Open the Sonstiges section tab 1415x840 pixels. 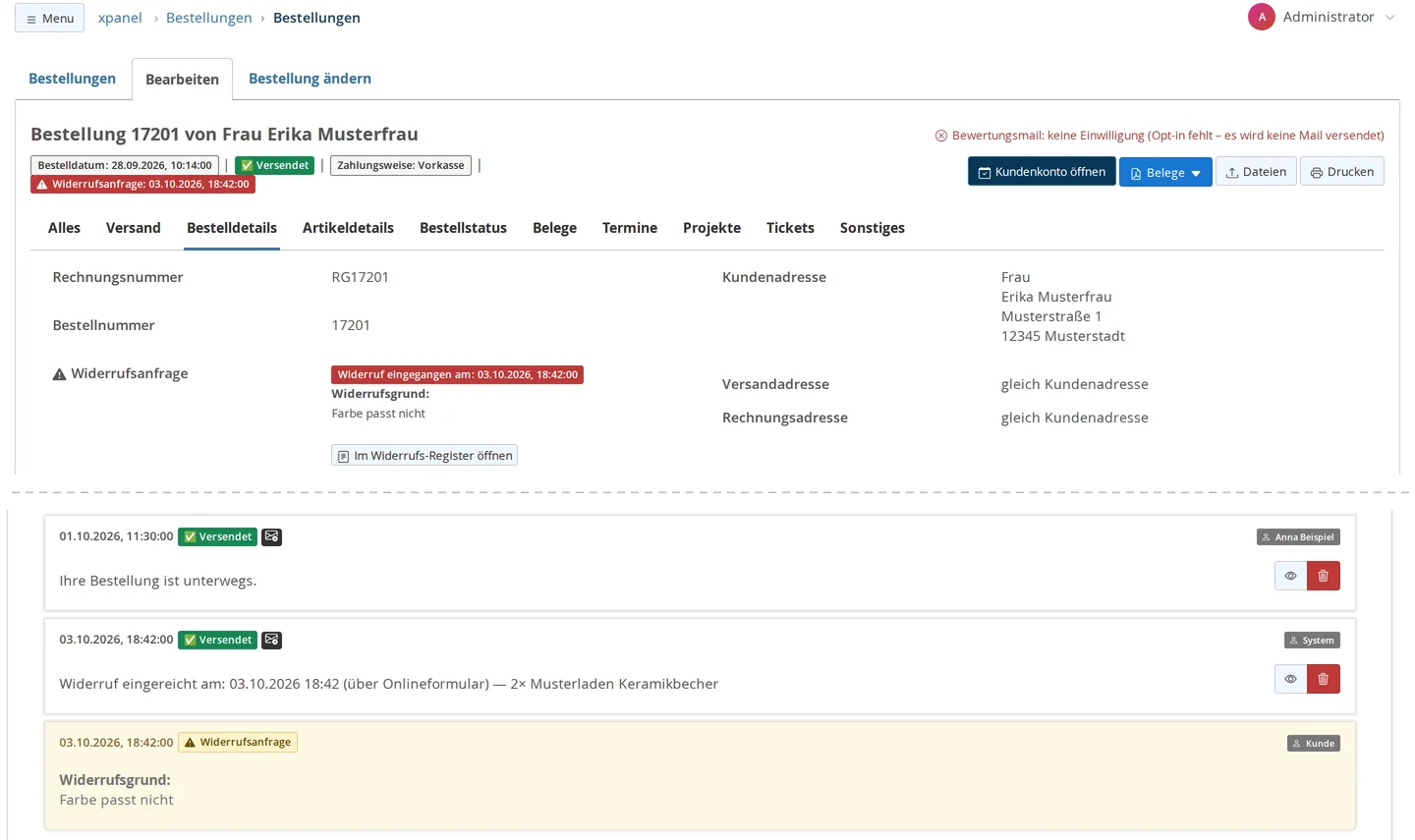coord(873,228)
